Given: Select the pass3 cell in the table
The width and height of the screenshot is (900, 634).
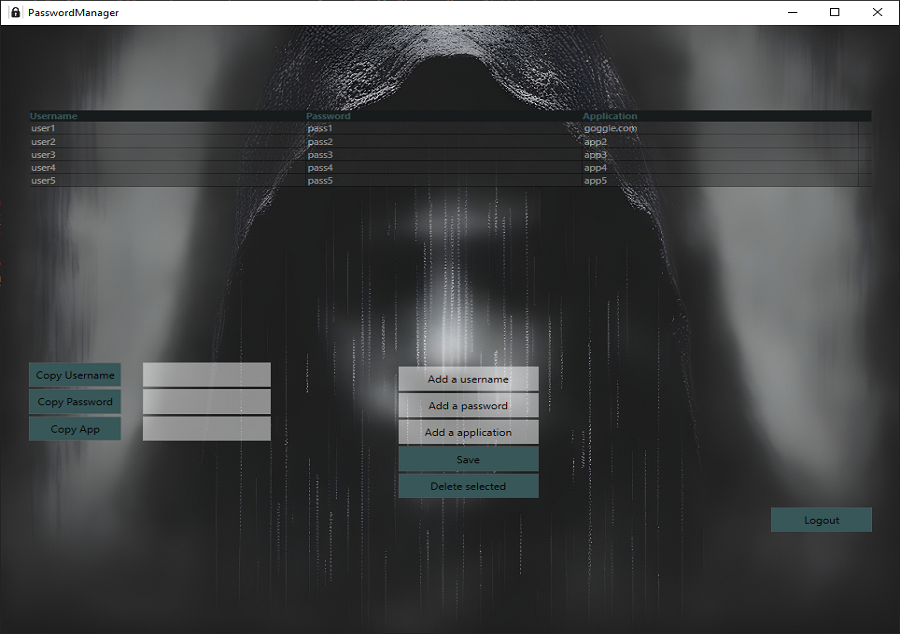Looking at the screenshot, I should 320,155.
